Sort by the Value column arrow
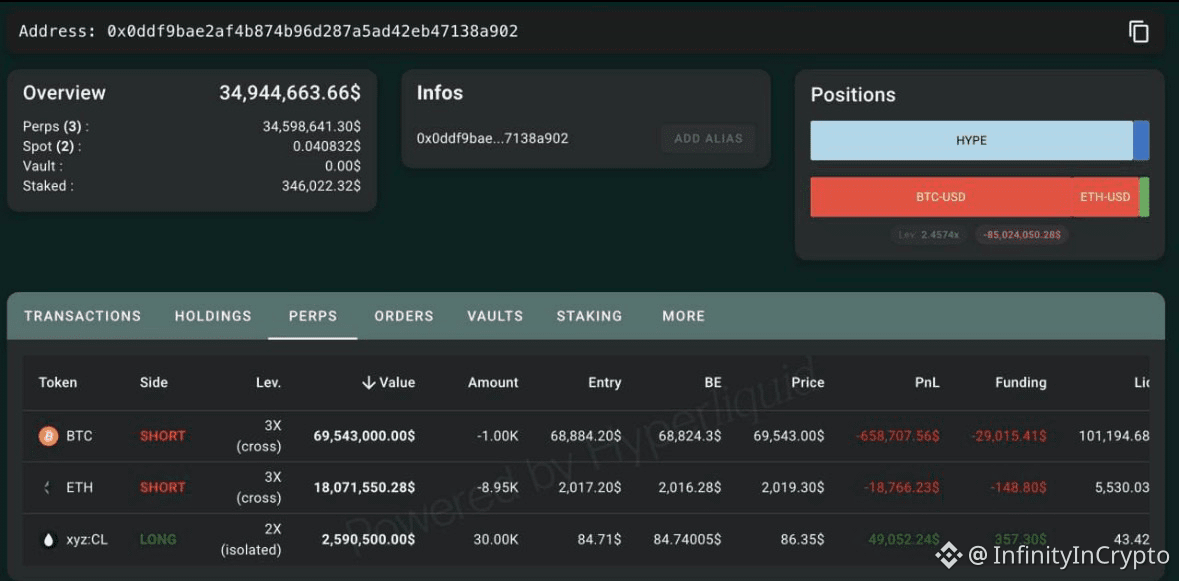 [368, 383]
